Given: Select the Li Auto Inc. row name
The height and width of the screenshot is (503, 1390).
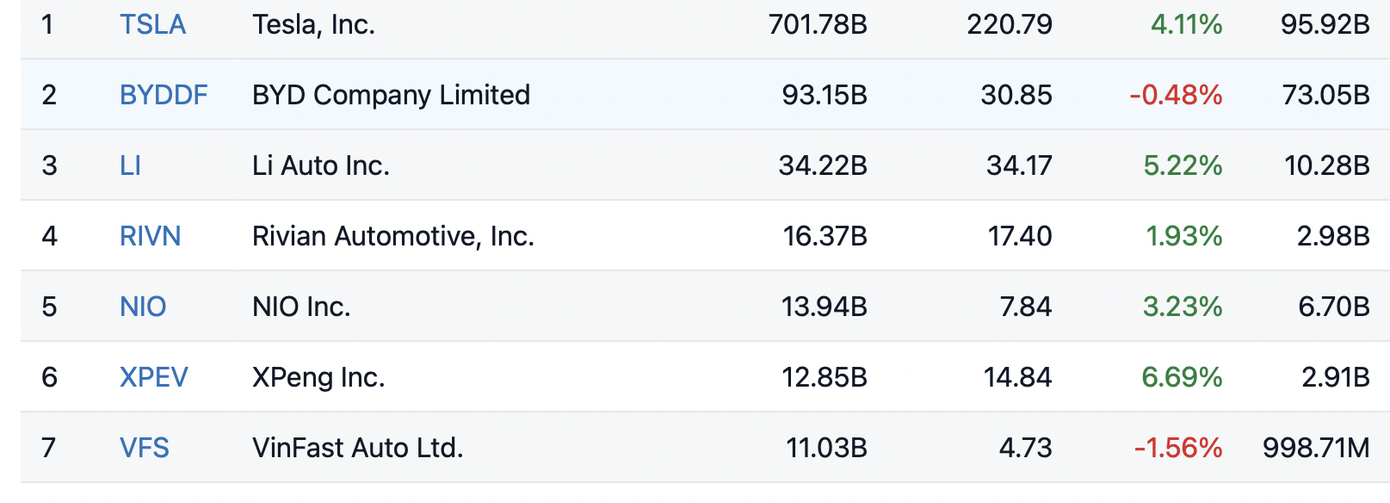Looking at the screenshot, I should (x=321, y=165).
